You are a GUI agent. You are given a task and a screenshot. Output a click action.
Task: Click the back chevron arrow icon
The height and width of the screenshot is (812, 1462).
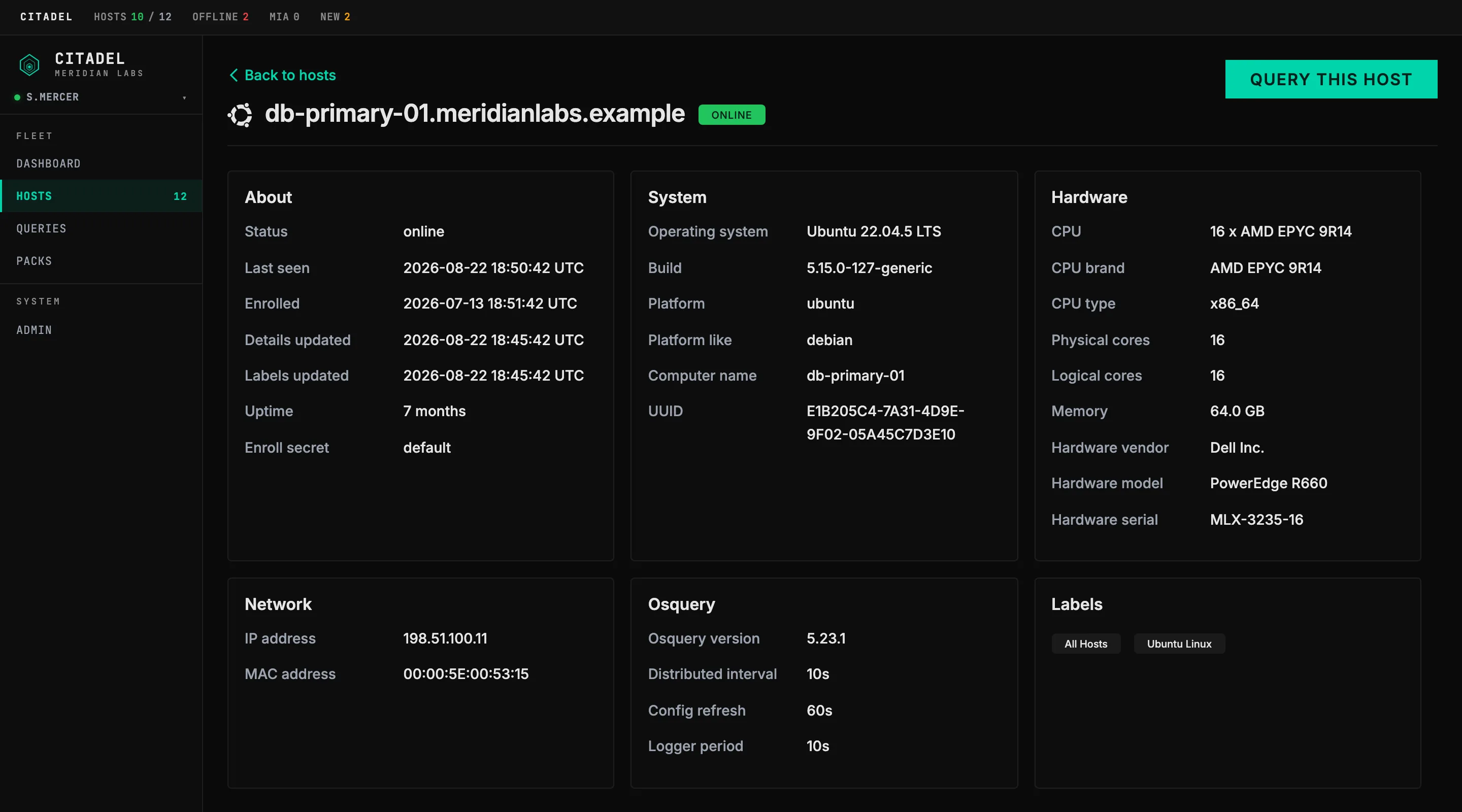[234, 75]
